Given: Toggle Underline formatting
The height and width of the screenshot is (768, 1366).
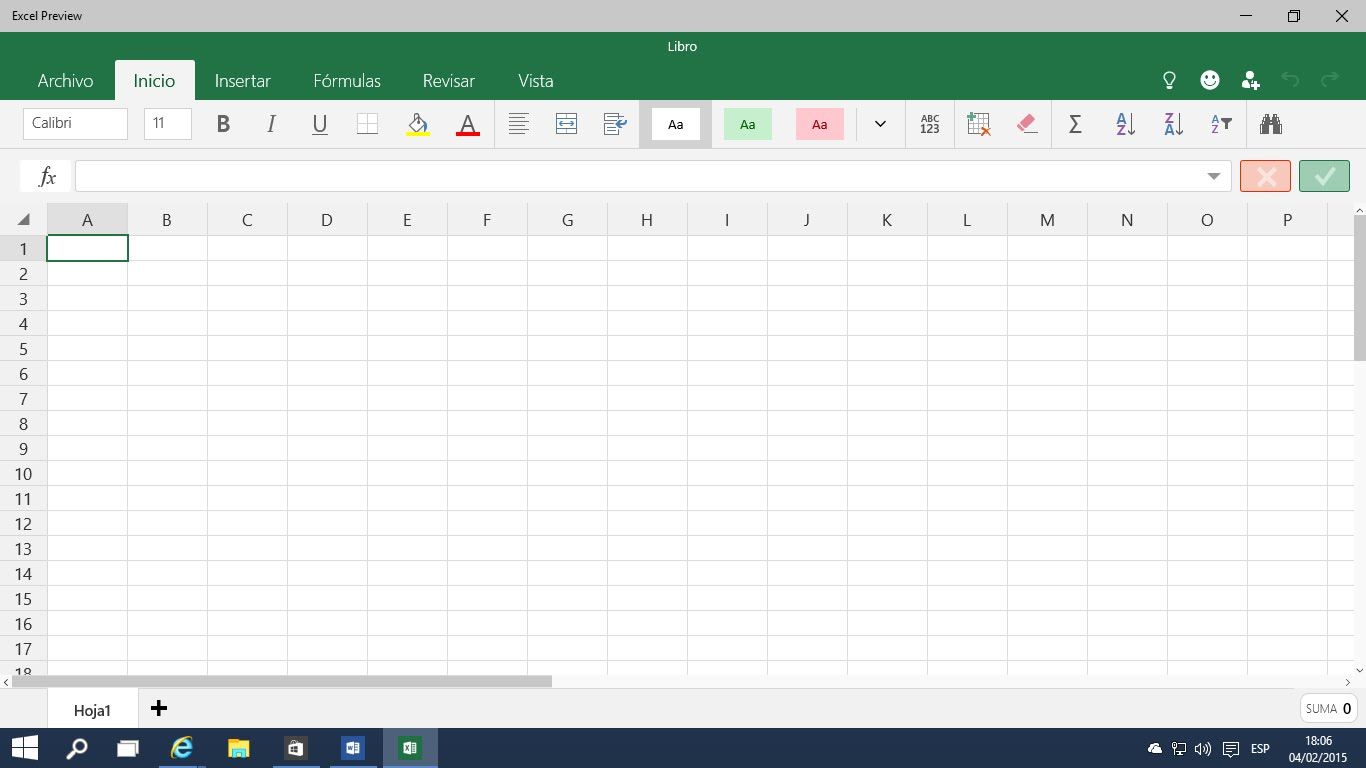Looking at the screenshot, I should point(319,124).
